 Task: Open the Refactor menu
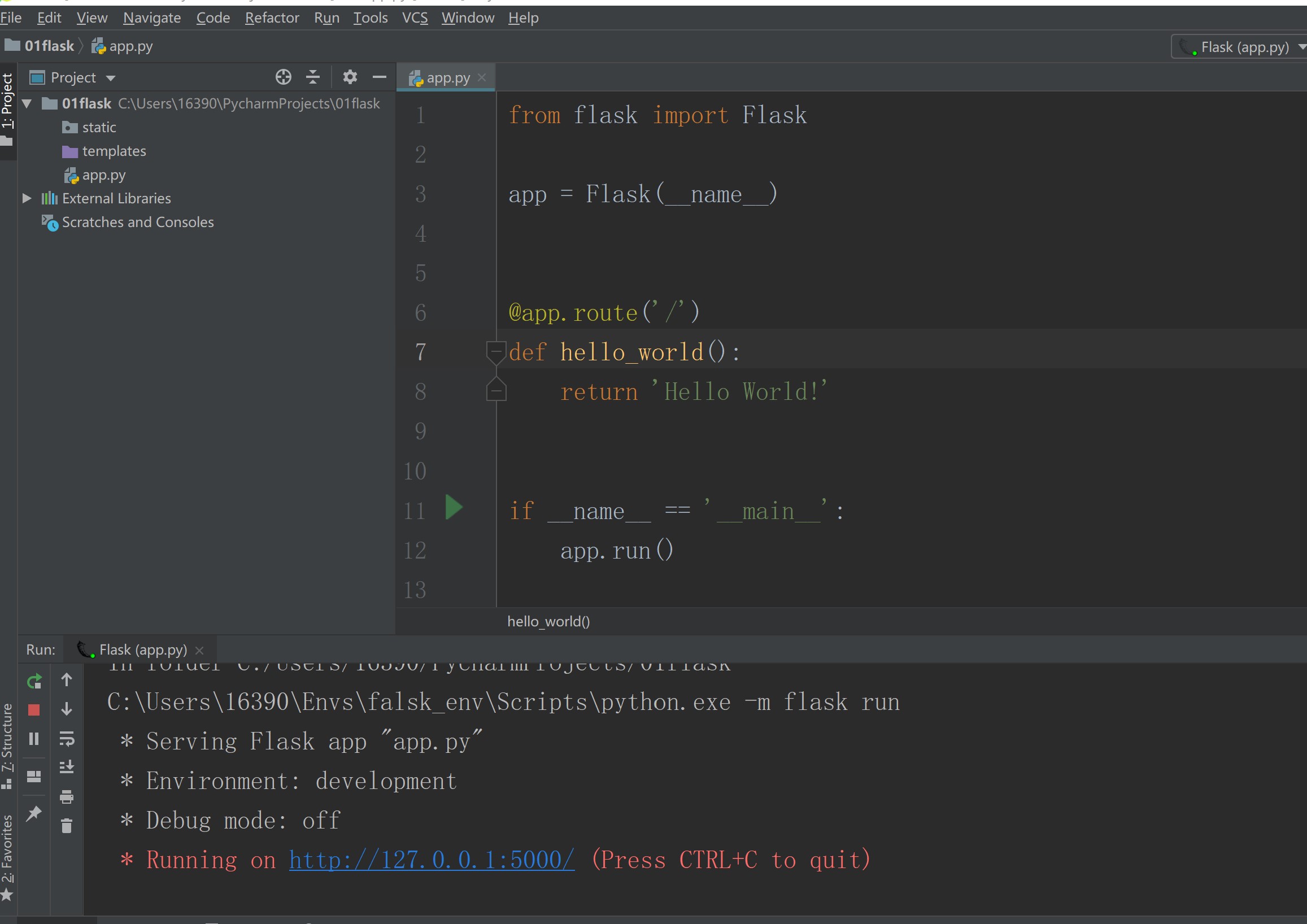(272, 18)
